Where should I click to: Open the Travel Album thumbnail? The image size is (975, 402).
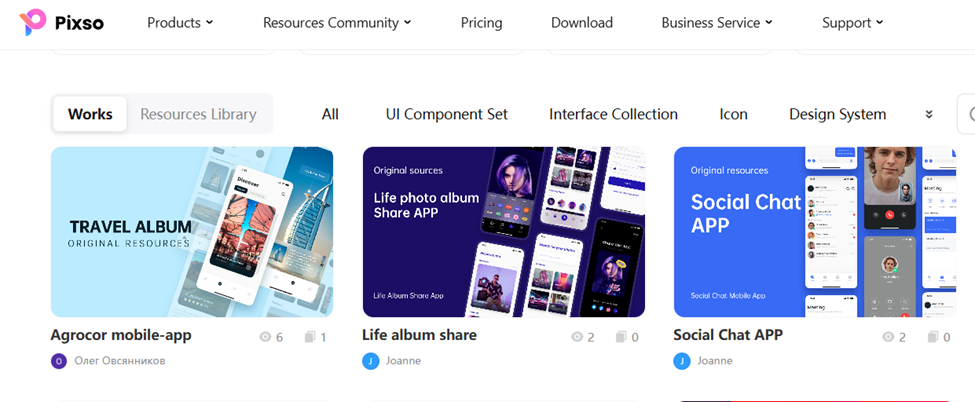[192, 232]
